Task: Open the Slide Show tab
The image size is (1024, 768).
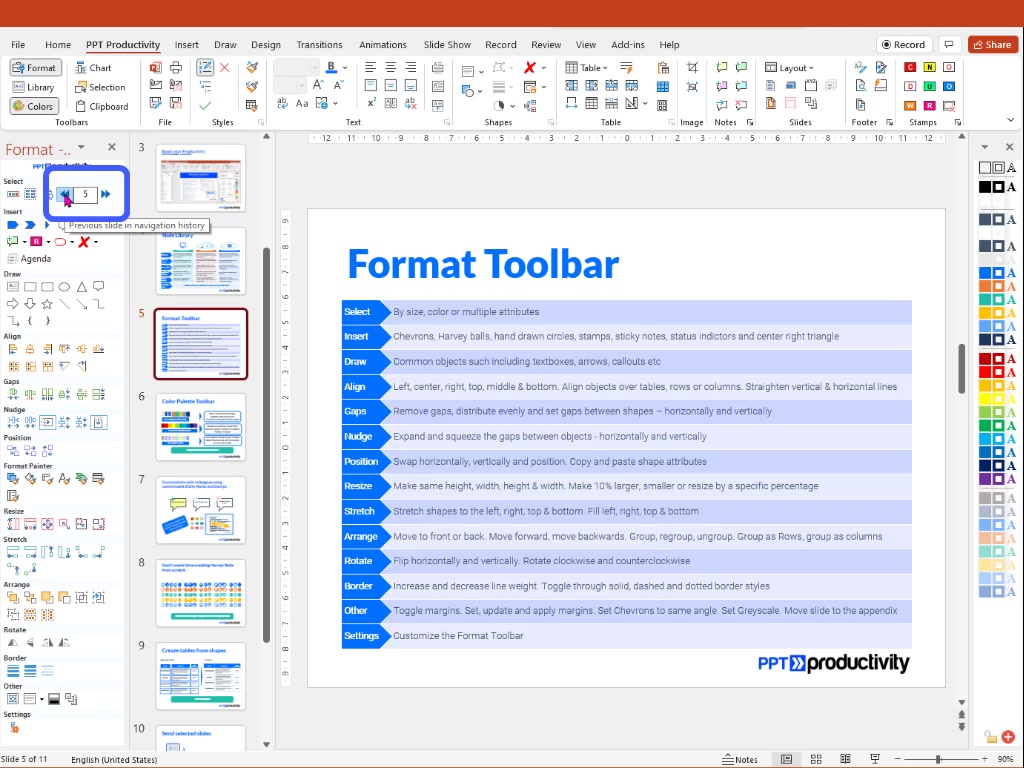Action: 447,44
